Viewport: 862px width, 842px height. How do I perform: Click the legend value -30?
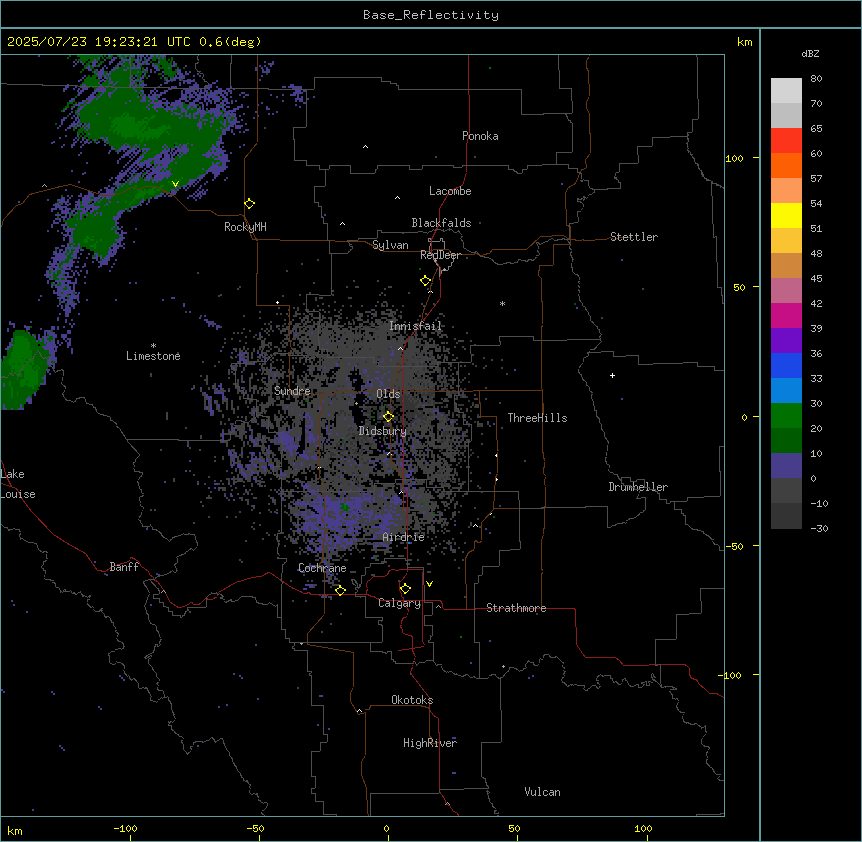point(819,528)
